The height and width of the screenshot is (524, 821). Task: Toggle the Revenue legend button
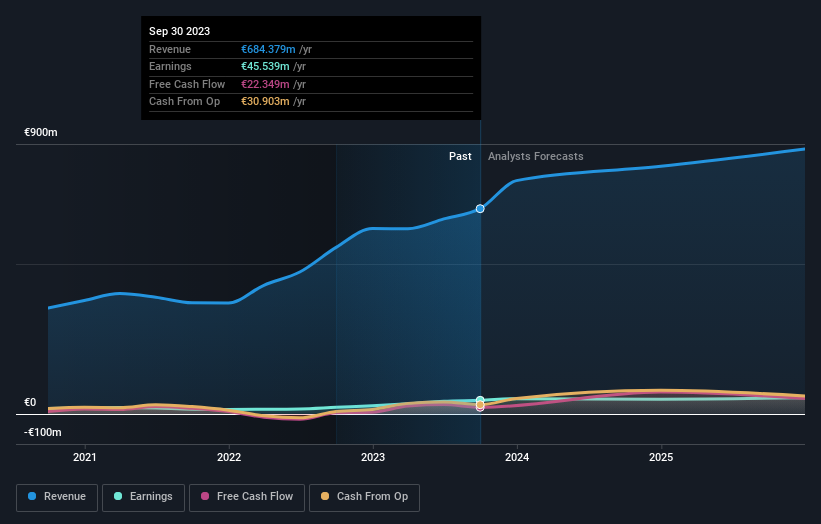pyautogui.click(x=57, y=497)
